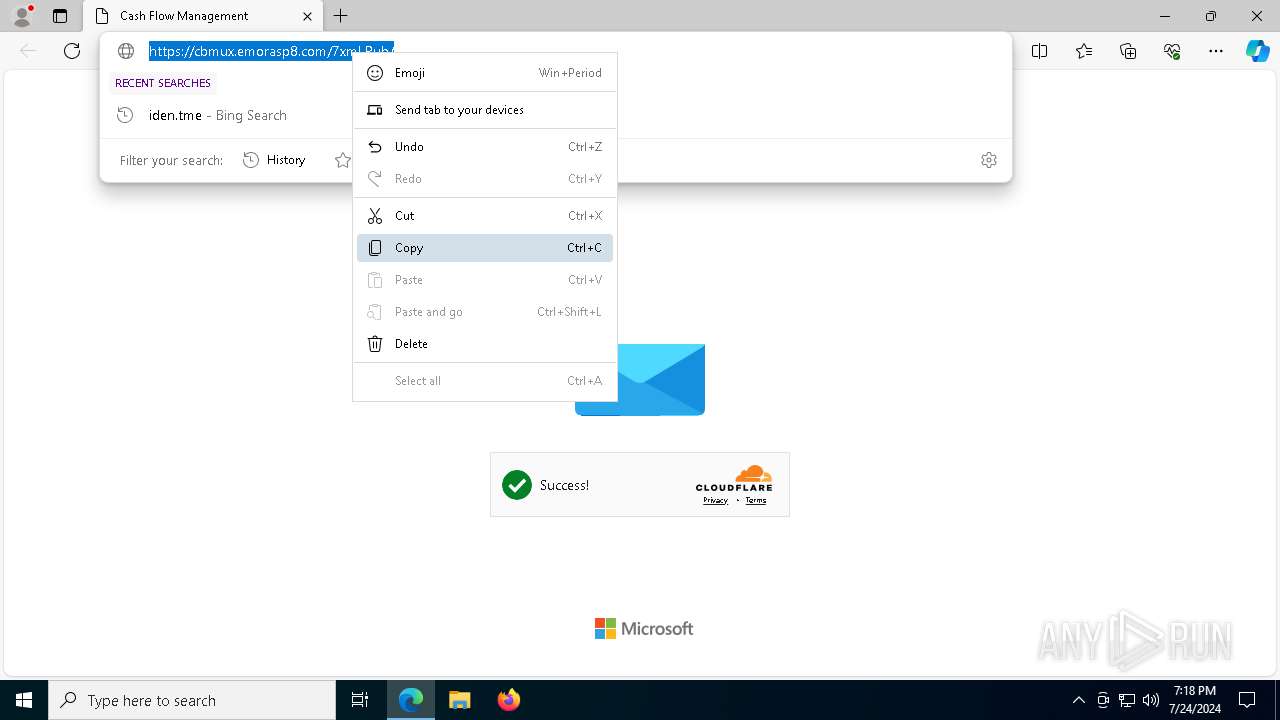Click Microsoft Edge taskbar icon
Image resolution: width=1280 pixels, height=720 pixels.
click(x=411, y=700)
